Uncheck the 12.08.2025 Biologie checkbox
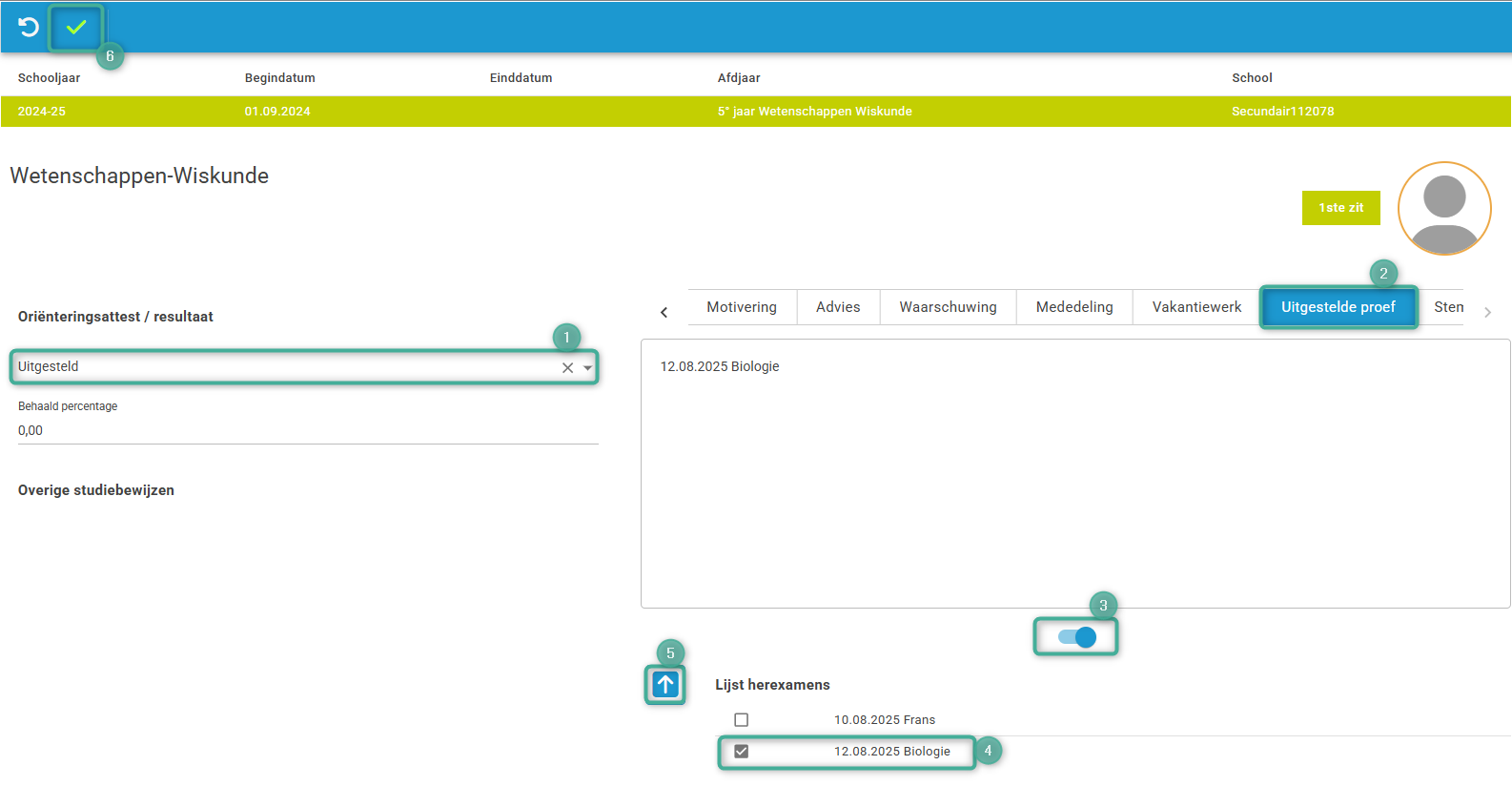This screenshot has width=1512, height=786. coord(742,752)
